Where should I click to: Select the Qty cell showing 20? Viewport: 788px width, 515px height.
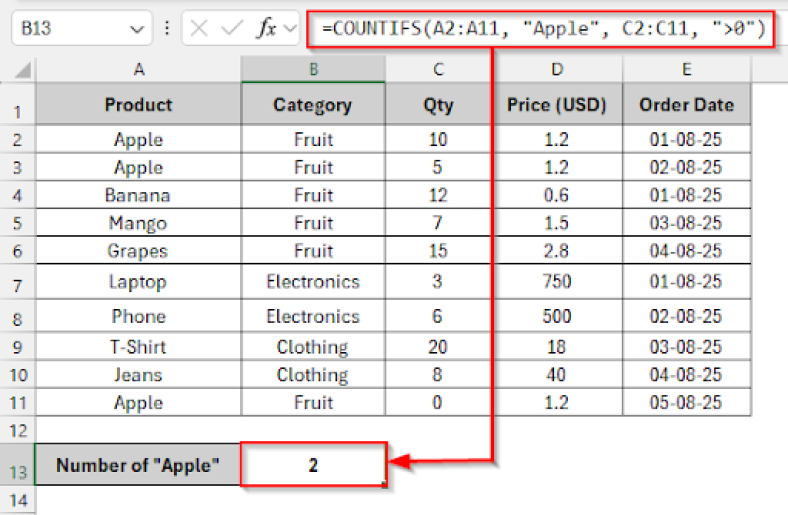(x=437, y=347)
